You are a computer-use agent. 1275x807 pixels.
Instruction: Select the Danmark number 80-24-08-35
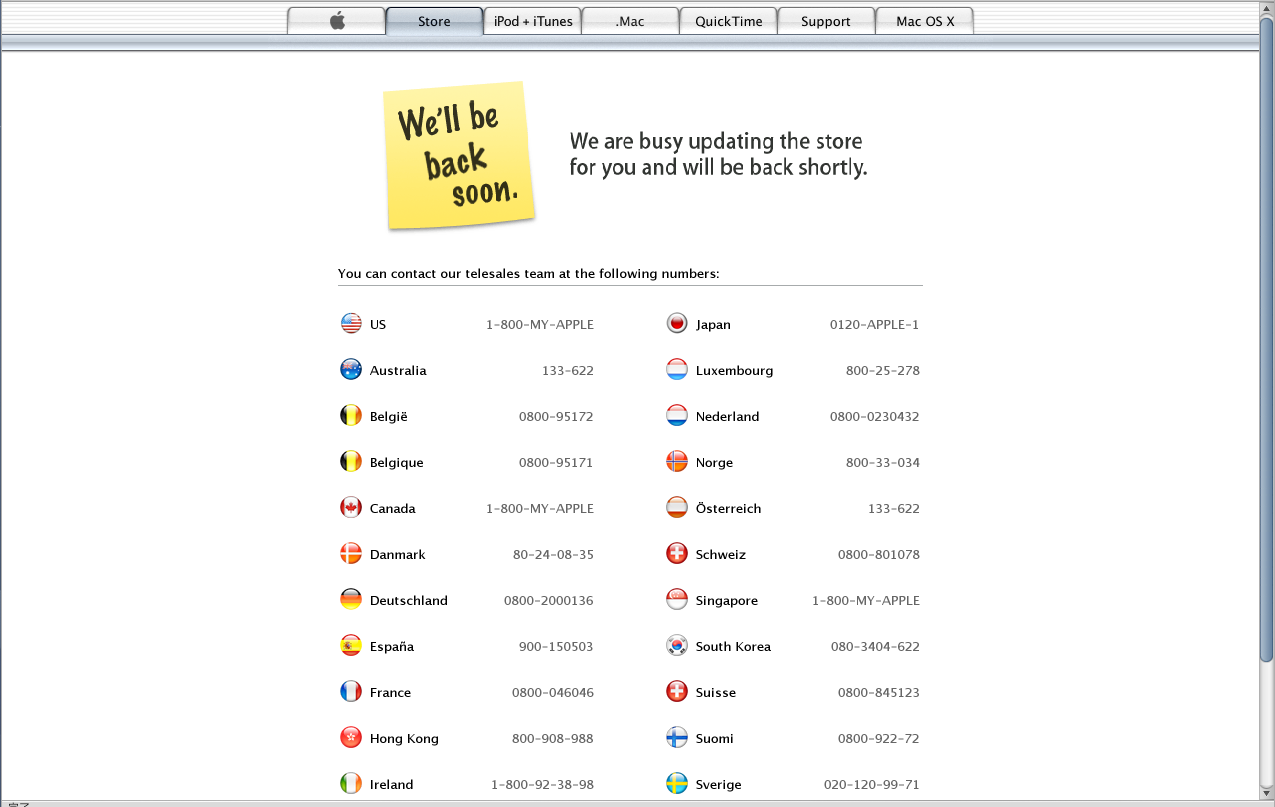point(554,555)
